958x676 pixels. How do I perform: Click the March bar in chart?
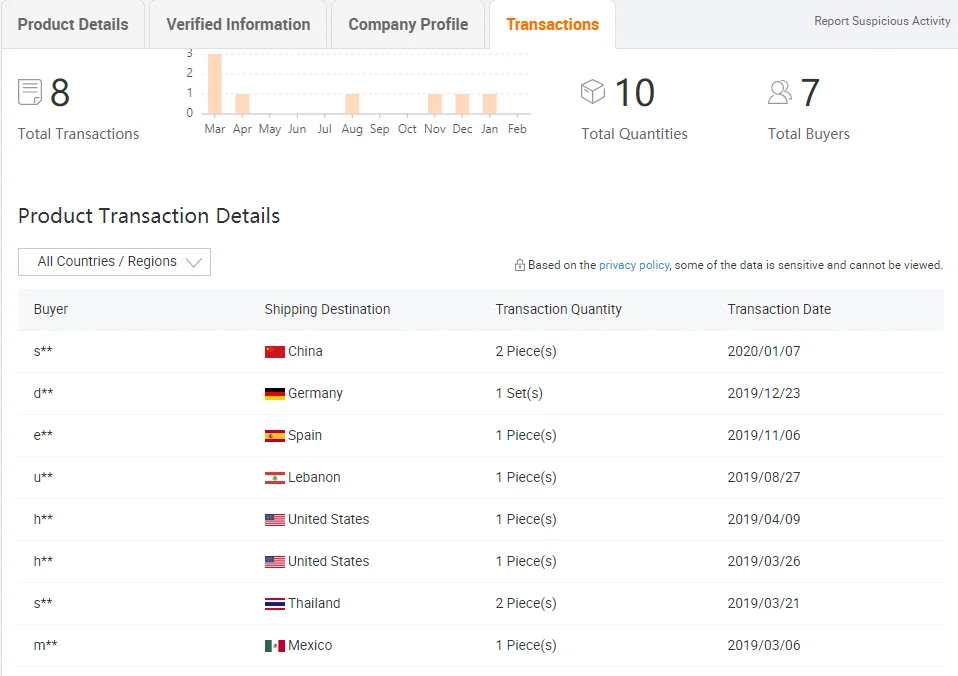pyautogui.click(x=214, y=84)
